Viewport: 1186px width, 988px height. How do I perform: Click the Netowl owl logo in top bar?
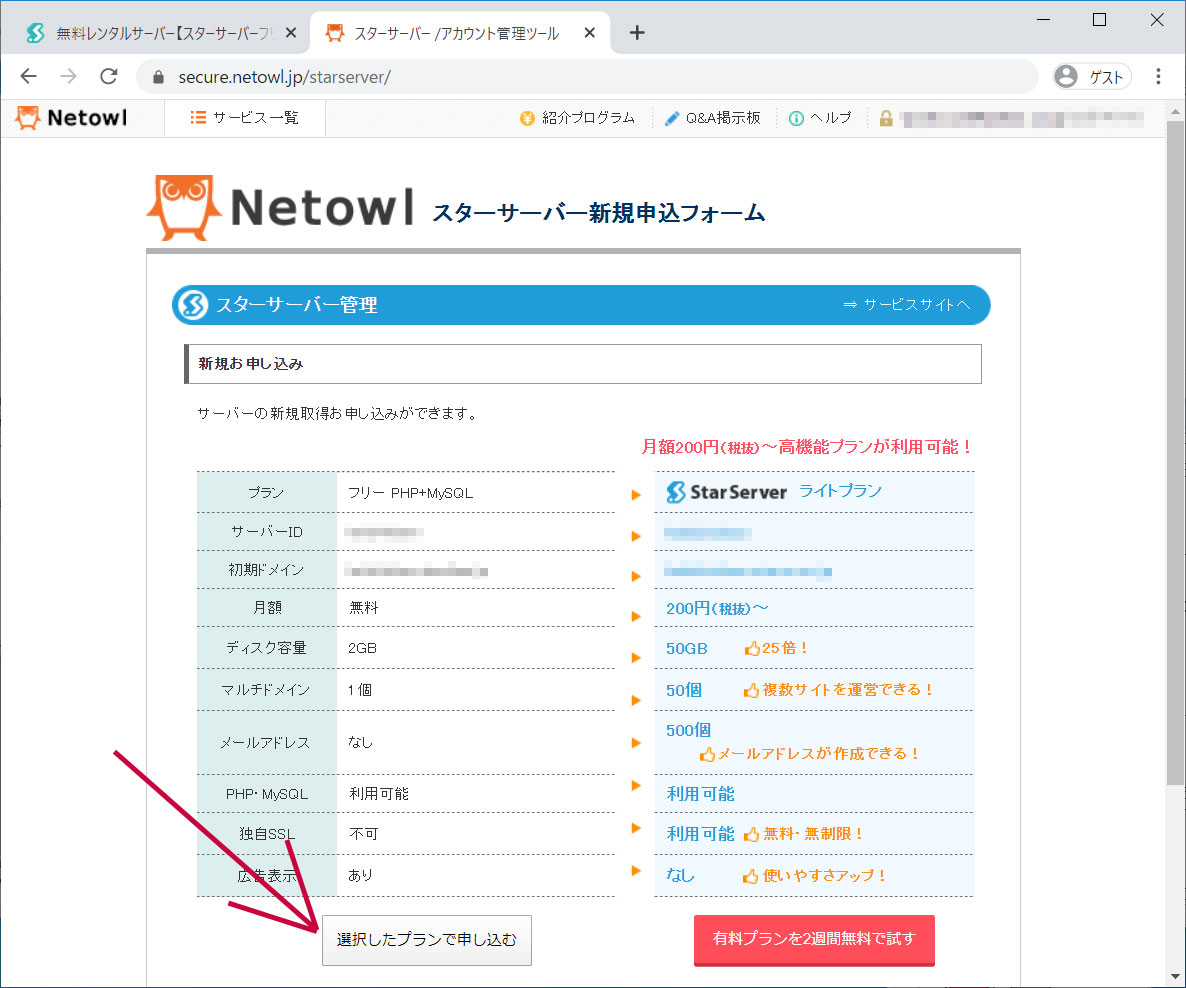pos(72,118)
